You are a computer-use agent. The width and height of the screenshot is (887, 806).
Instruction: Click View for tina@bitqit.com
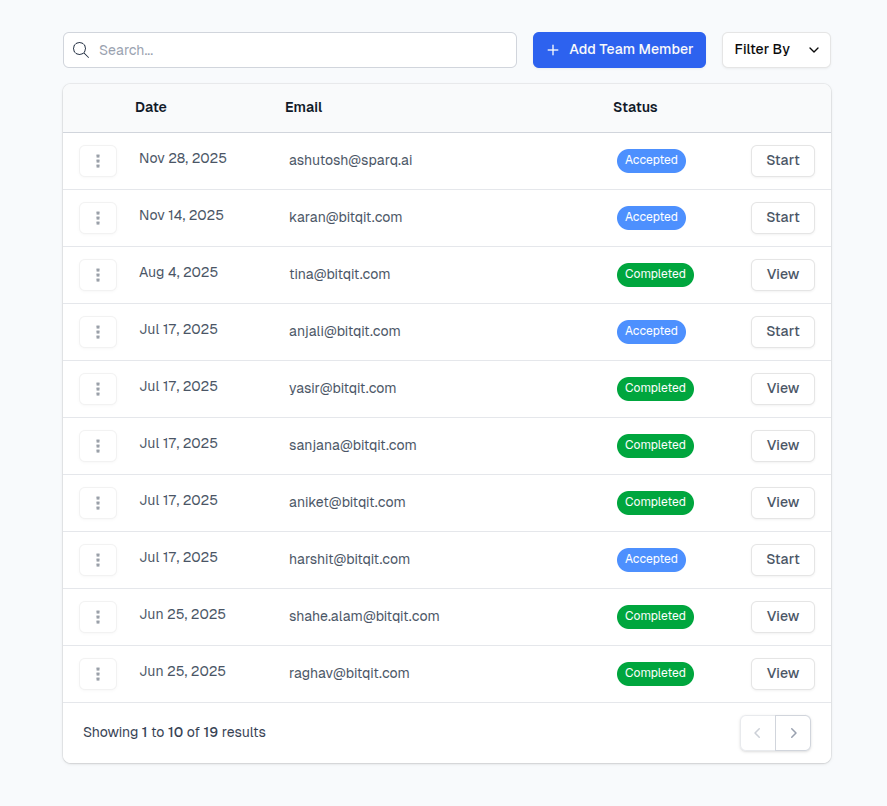point(782,275)
